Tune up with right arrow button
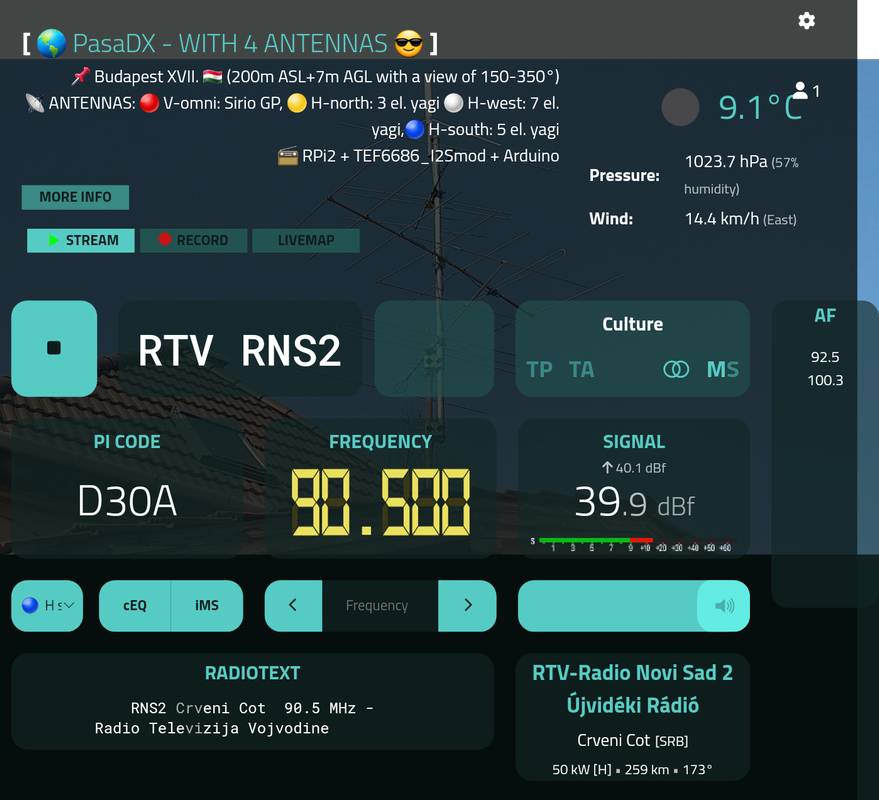This screenshot has width=879, height=800. [x=468, y=605]
